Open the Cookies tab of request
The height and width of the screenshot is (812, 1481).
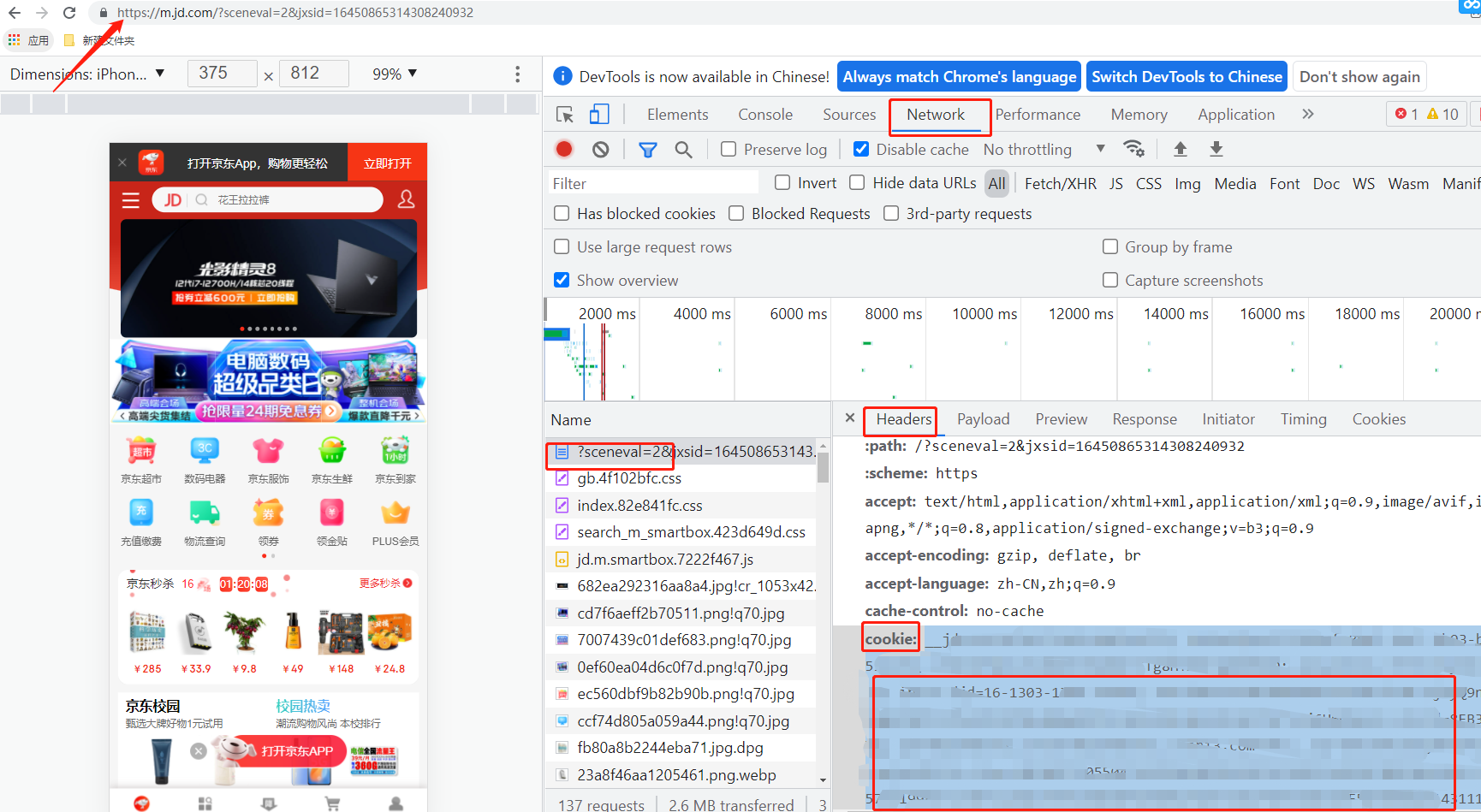pos(1378,419)
